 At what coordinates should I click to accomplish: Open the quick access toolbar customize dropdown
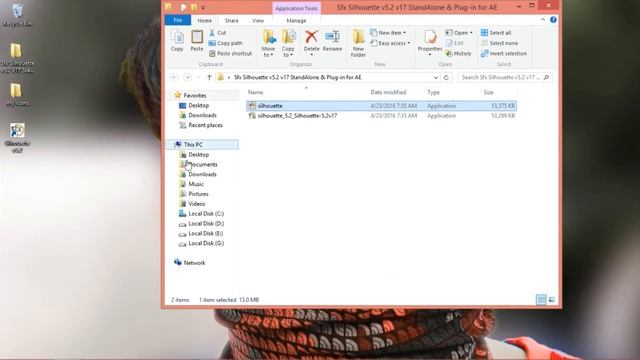click(203, 8)
